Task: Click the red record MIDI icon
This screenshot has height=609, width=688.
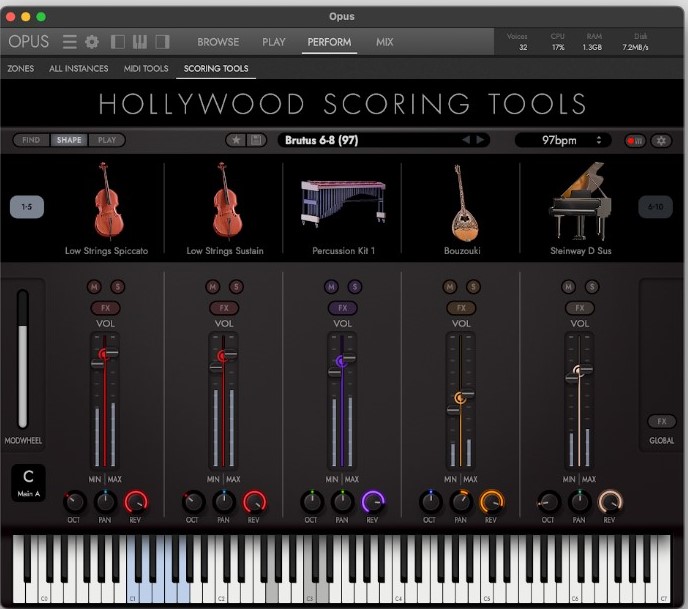Action: tap(635, 141)
